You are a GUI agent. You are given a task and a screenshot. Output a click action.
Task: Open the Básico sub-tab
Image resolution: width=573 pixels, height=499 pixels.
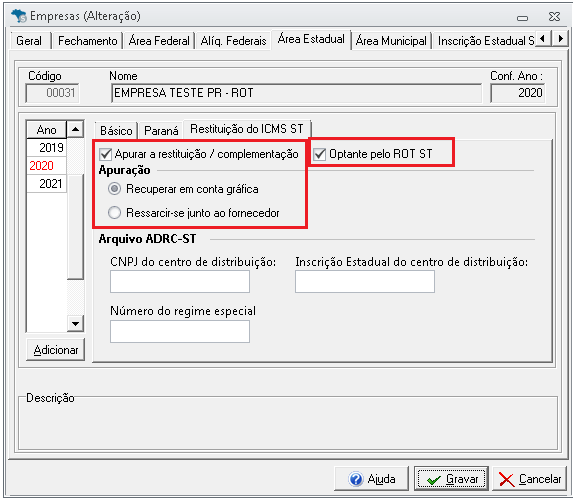(x=116, y=130)
